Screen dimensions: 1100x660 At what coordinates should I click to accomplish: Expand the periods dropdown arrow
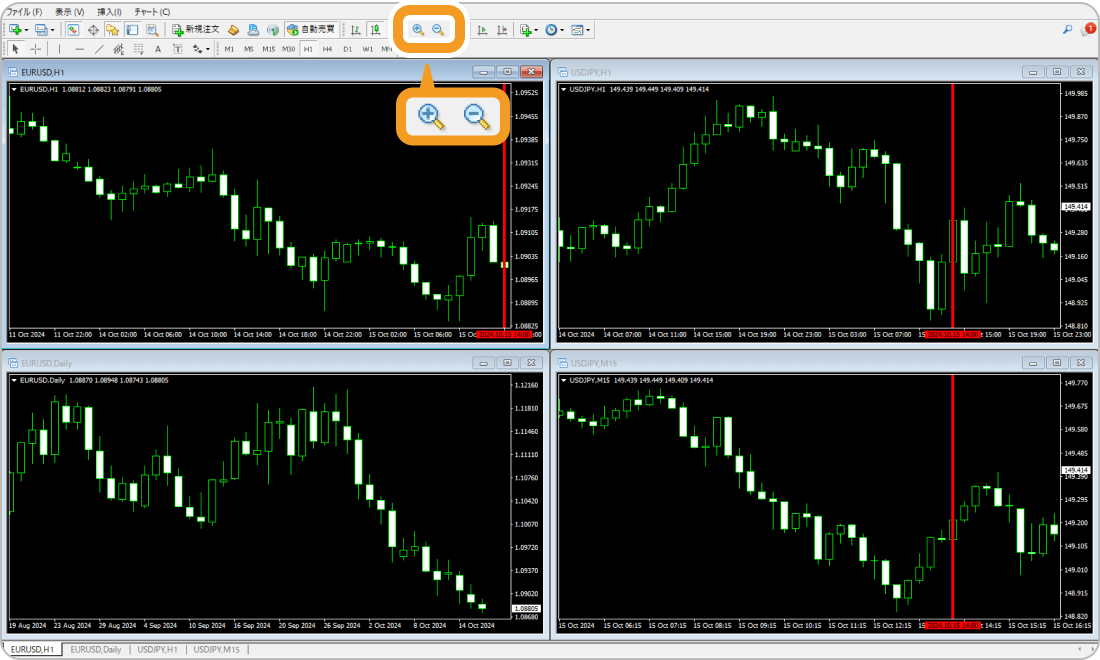click(562, 30)
